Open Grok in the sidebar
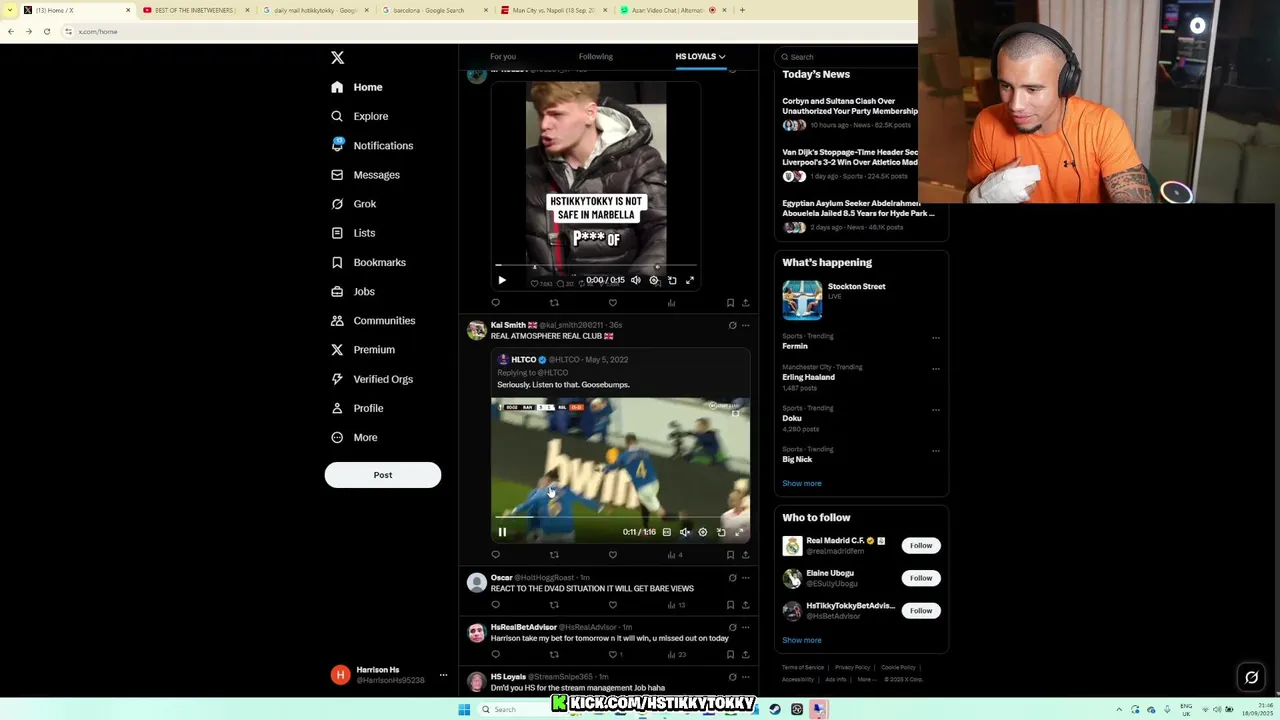 (x=354, y=204)
